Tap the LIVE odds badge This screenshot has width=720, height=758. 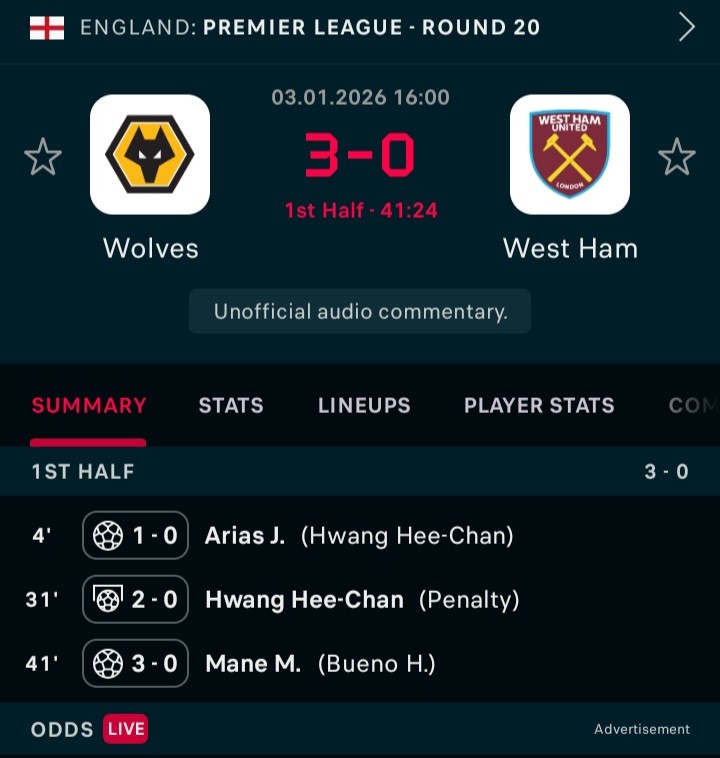(125, 729)
